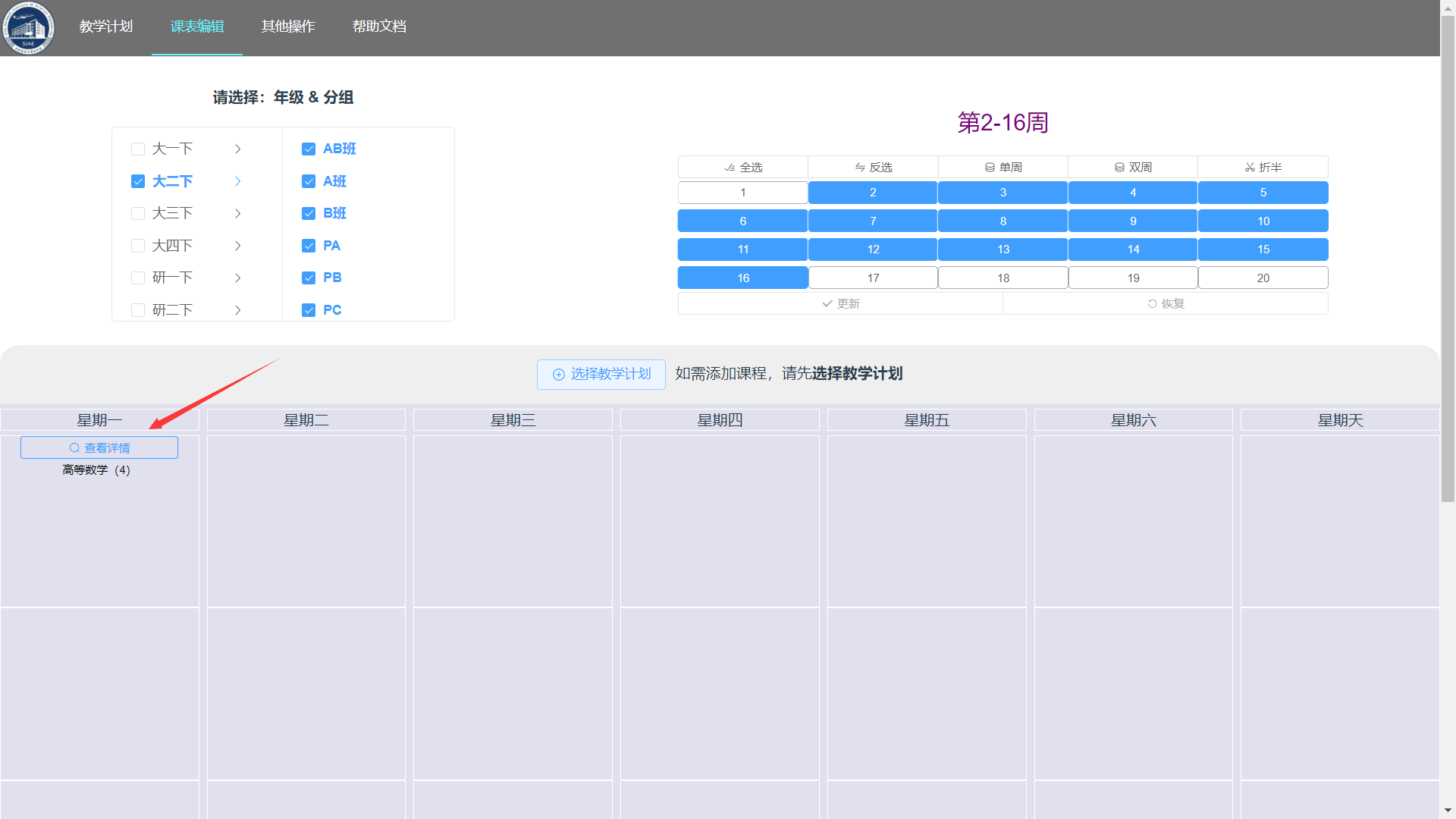The width and height of the screenshot is (1456, 819).
Task: Deselect week 11
Action: click(743, 249)
